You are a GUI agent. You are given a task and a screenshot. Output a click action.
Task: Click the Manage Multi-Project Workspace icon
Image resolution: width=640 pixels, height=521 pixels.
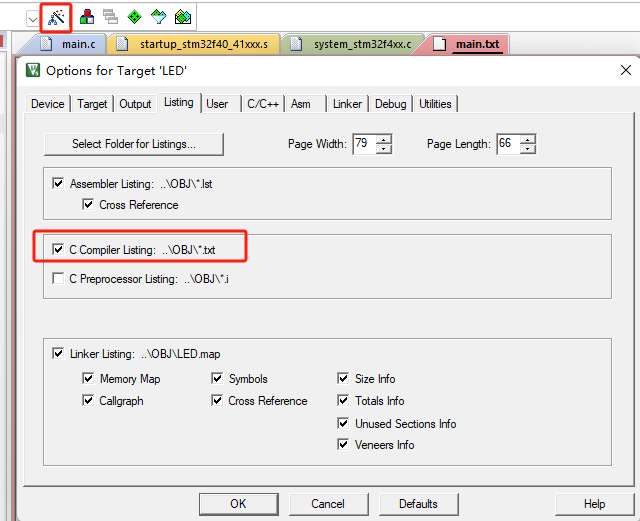[110, 16]
